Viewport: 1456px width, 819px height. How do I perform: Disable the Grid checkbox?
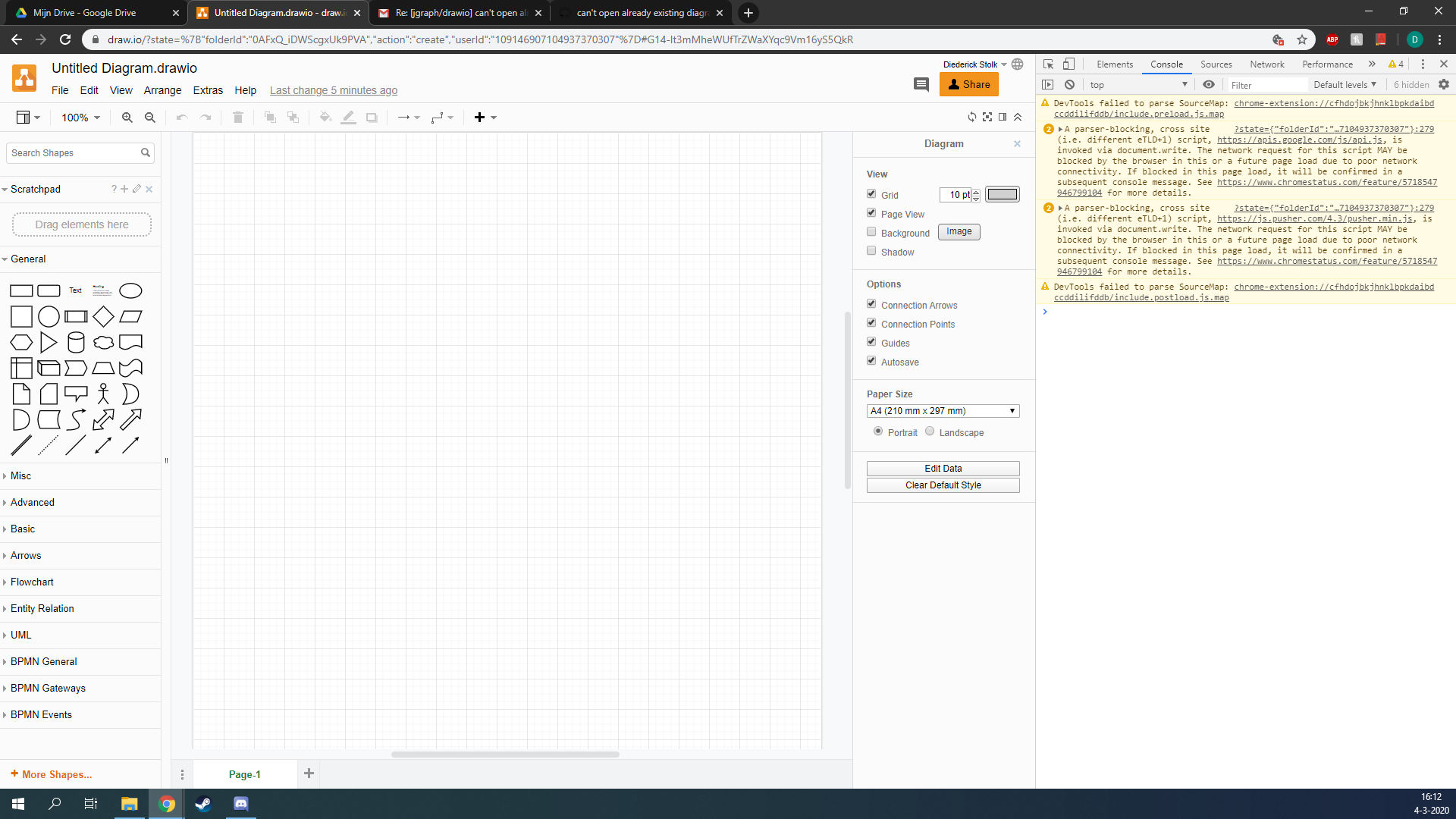coord(871,193)
